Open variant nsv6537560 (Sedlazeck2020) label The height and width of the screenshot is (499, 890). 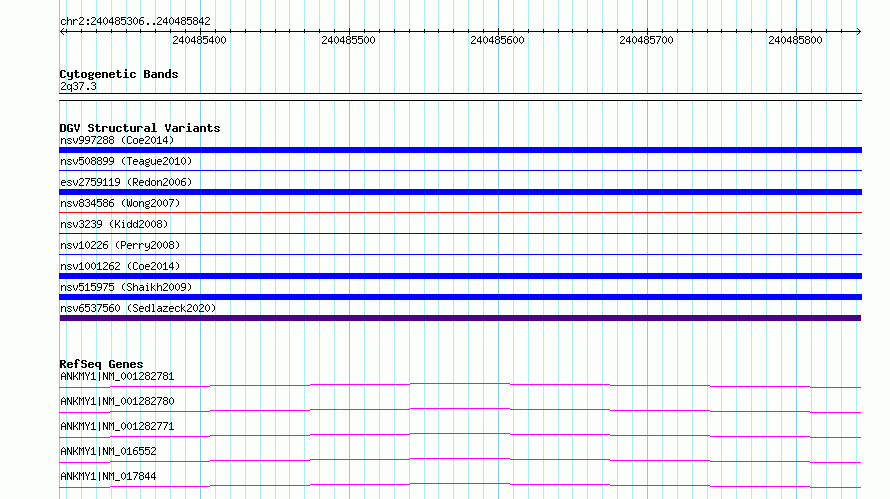[138, 308]
